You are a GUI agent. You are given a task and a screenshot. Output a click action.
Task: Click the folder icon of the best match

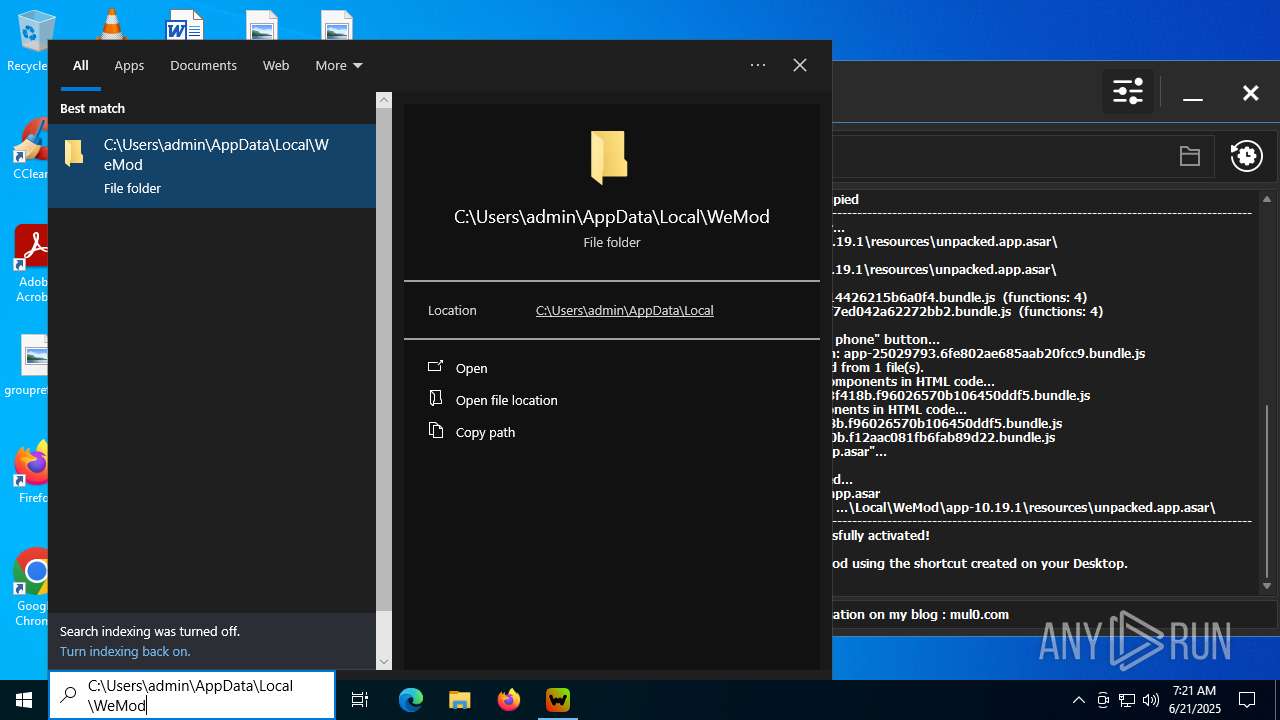tap(74, 153)
